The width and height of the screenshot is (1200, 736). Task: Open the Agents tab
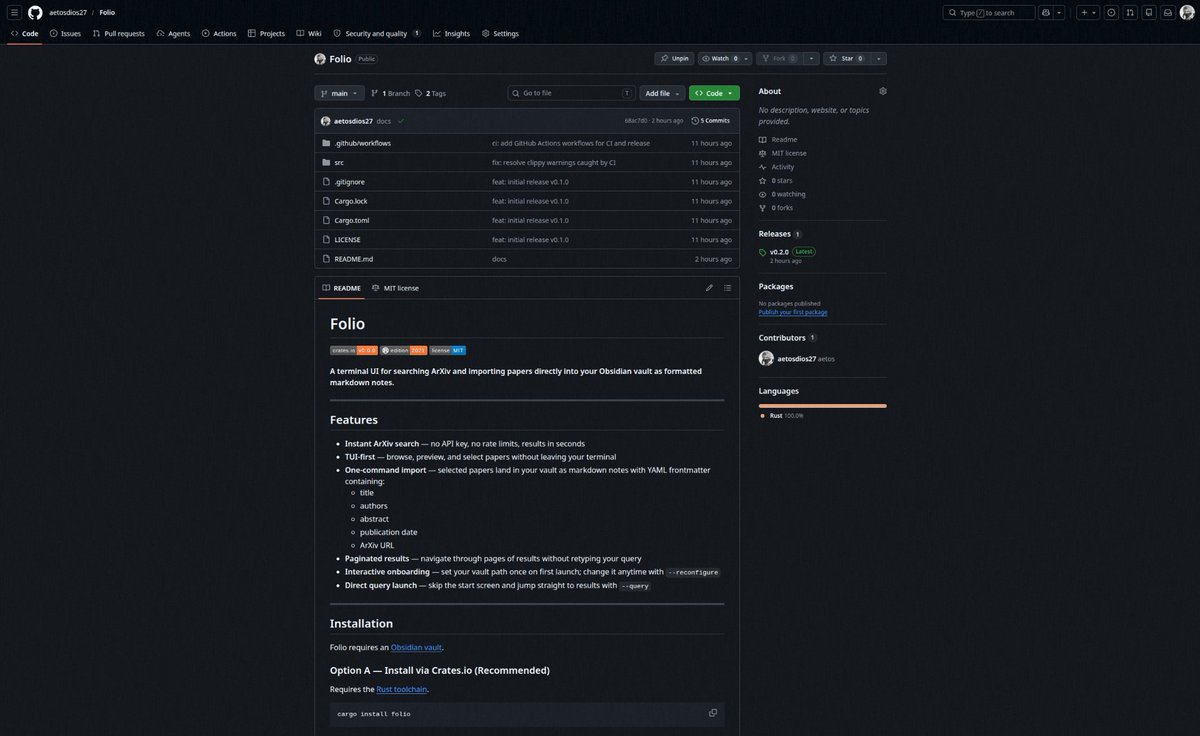tap(173, 33)
